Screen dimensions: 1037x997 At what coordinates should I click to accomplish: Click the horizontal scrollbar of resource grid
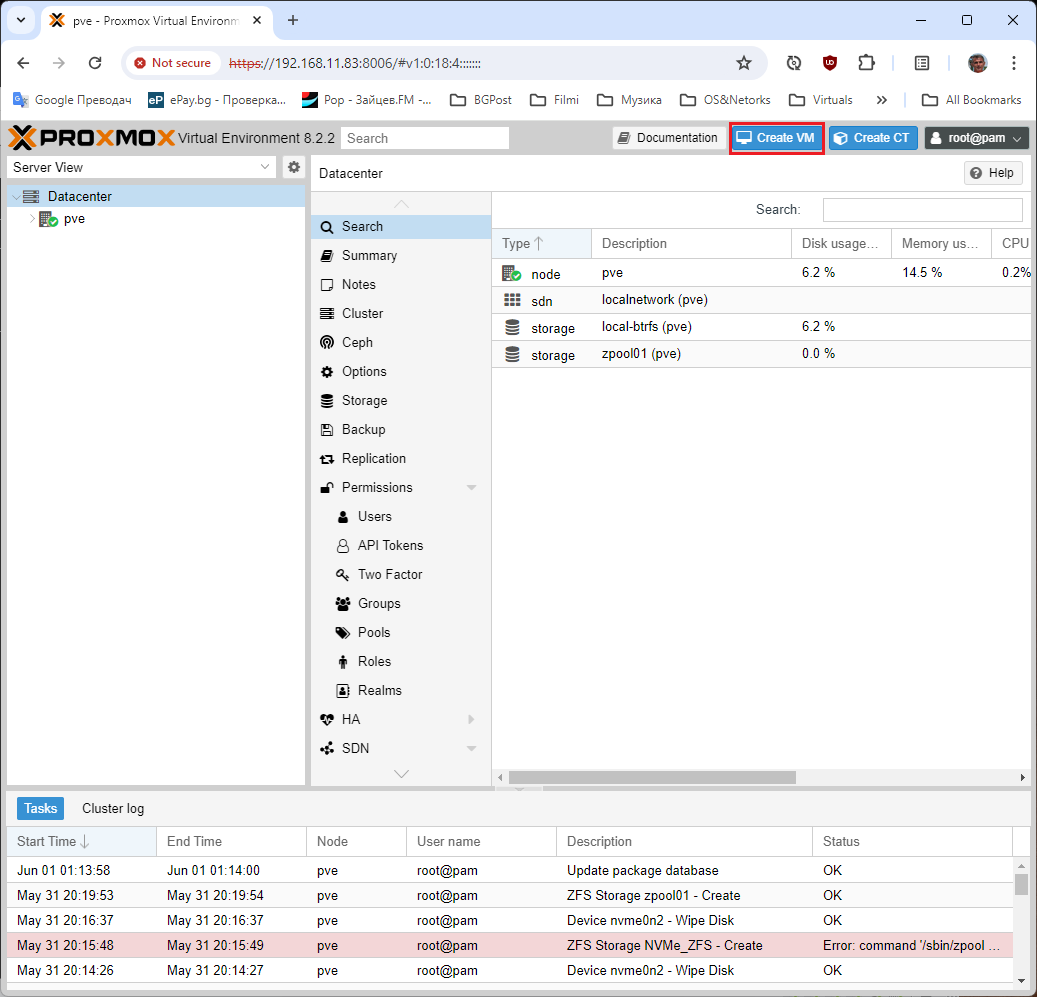pos(652,778)
